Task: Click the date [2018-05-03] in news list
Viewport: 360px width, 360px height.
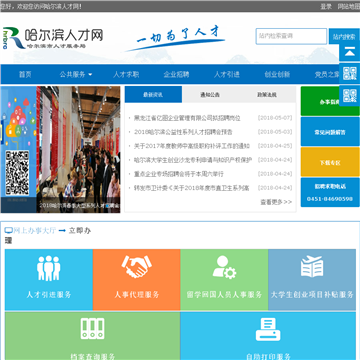Action: (x=275, y=132)
